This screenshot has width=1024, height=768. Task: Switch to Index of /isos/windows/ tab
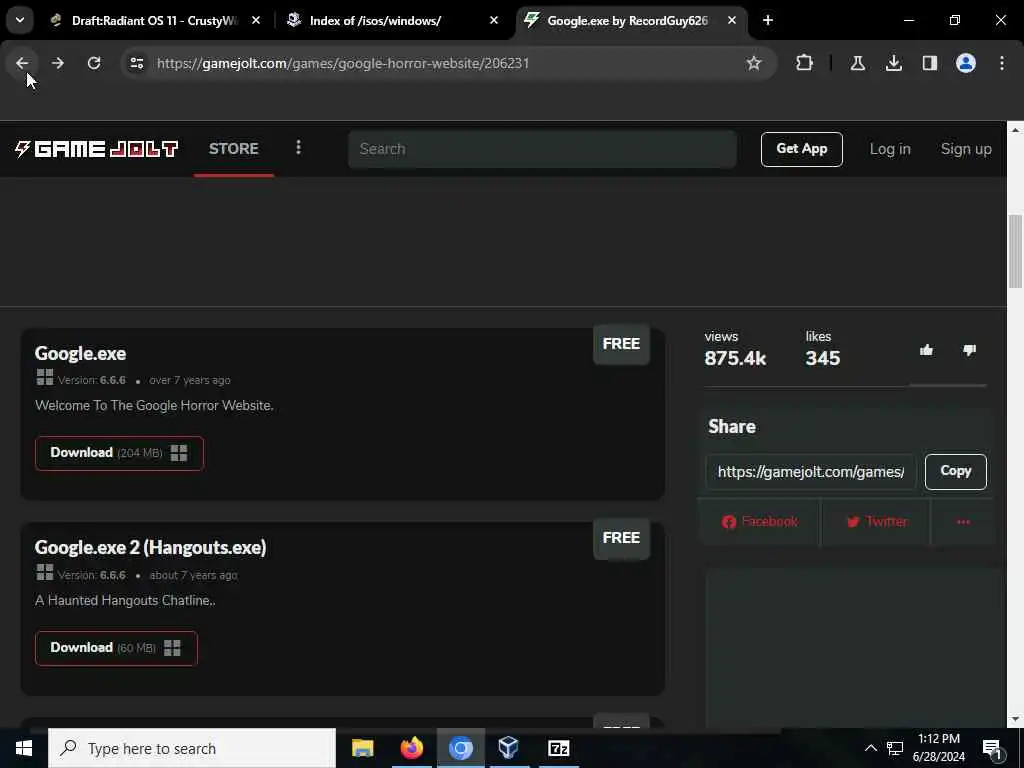(x=393, y=20)
